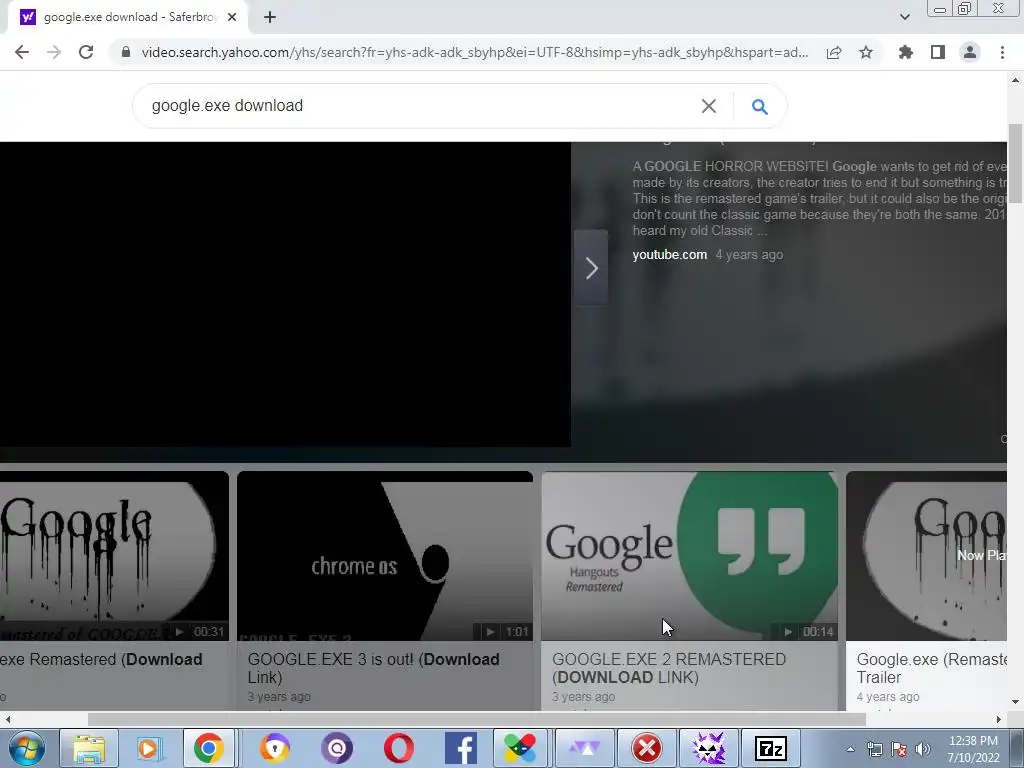Click the forward navigation arrow
Image resolution: width=1024 pixels, height=768 pixels.
tap(54, 52)
